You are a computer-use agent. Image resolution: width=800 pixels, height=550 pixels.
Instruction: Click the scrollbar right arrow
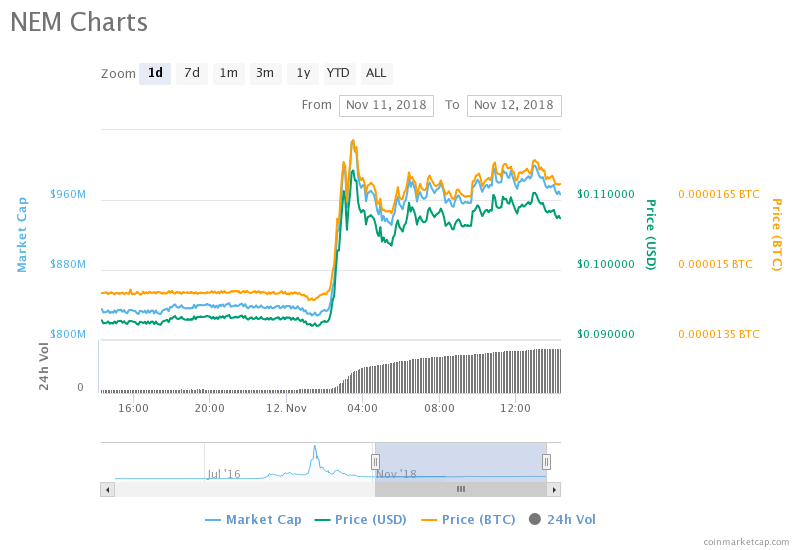(555, 489)
